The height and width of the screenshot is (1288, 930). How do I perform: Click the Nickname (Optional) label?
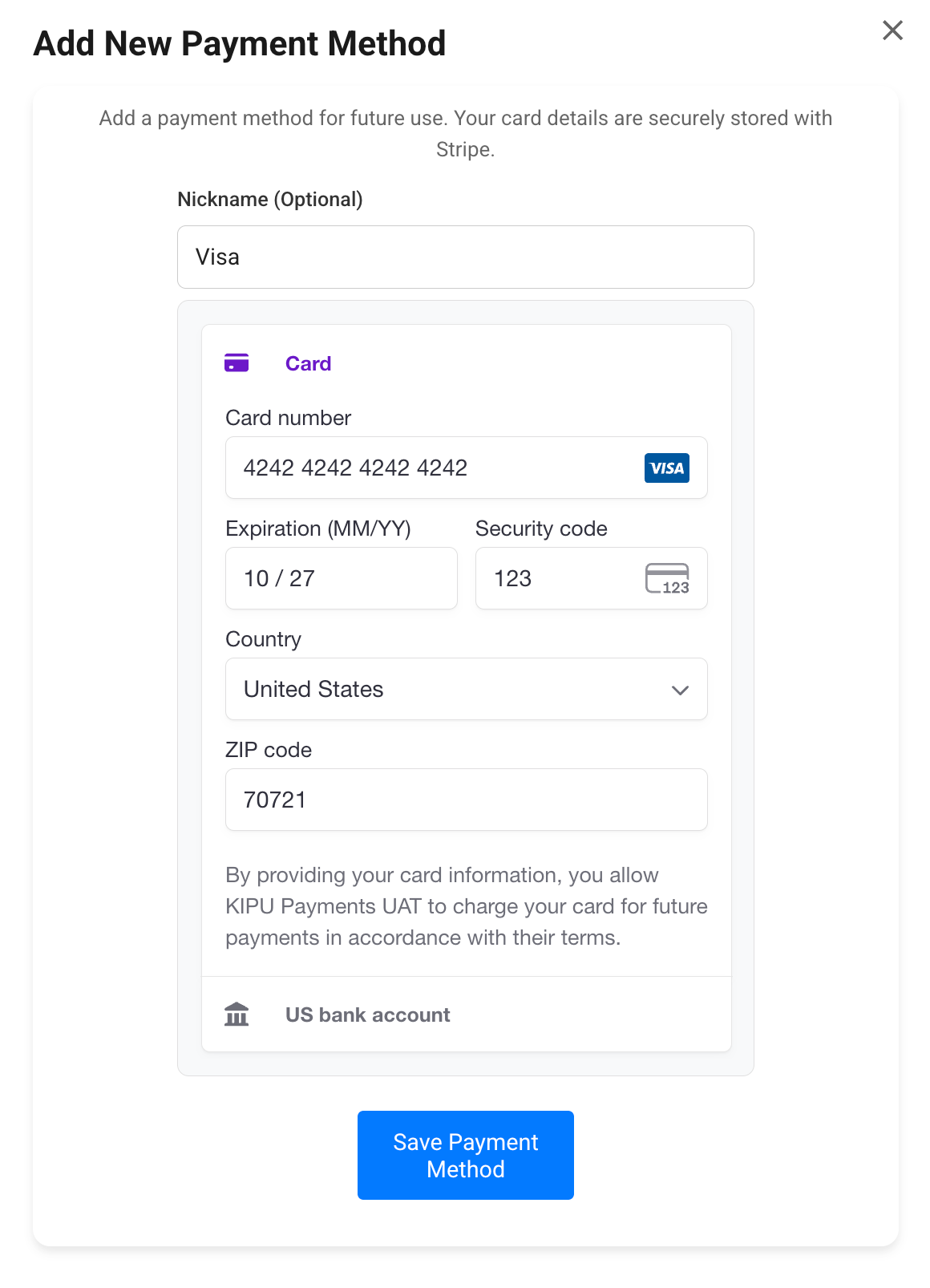point(270,200)
